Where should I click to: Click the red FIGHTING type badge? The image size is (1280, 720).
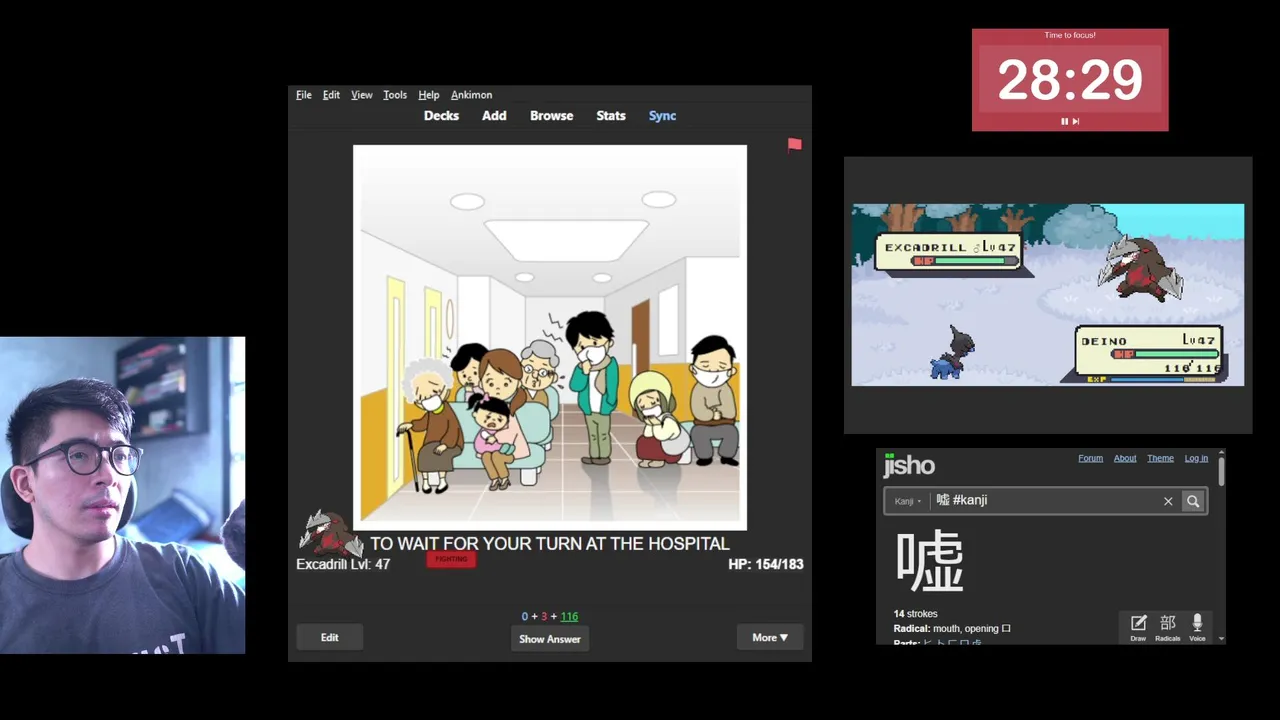tap(451, 560)
